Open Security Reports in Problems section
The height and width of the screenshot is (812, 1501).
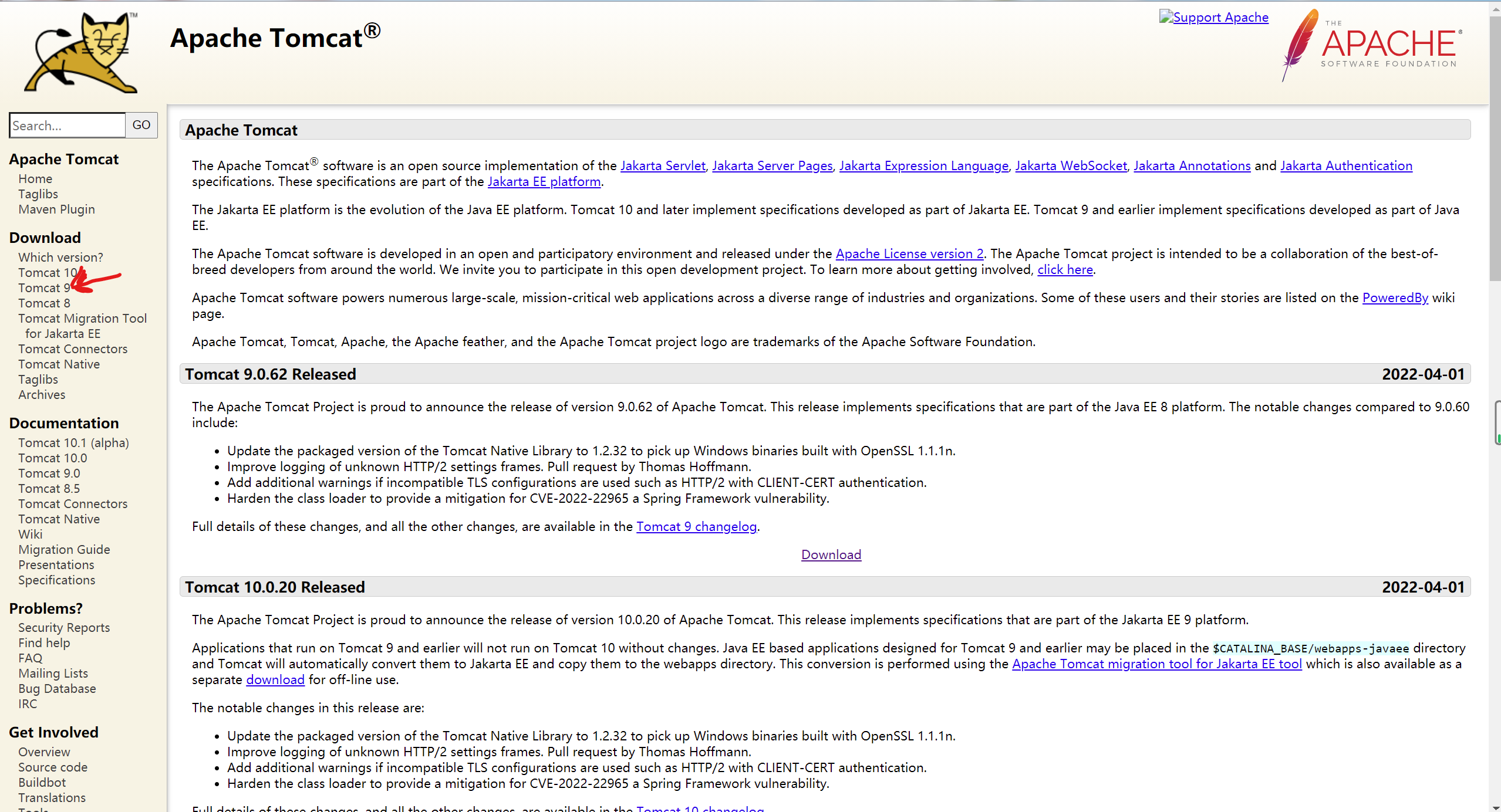[x=64, y=628]
